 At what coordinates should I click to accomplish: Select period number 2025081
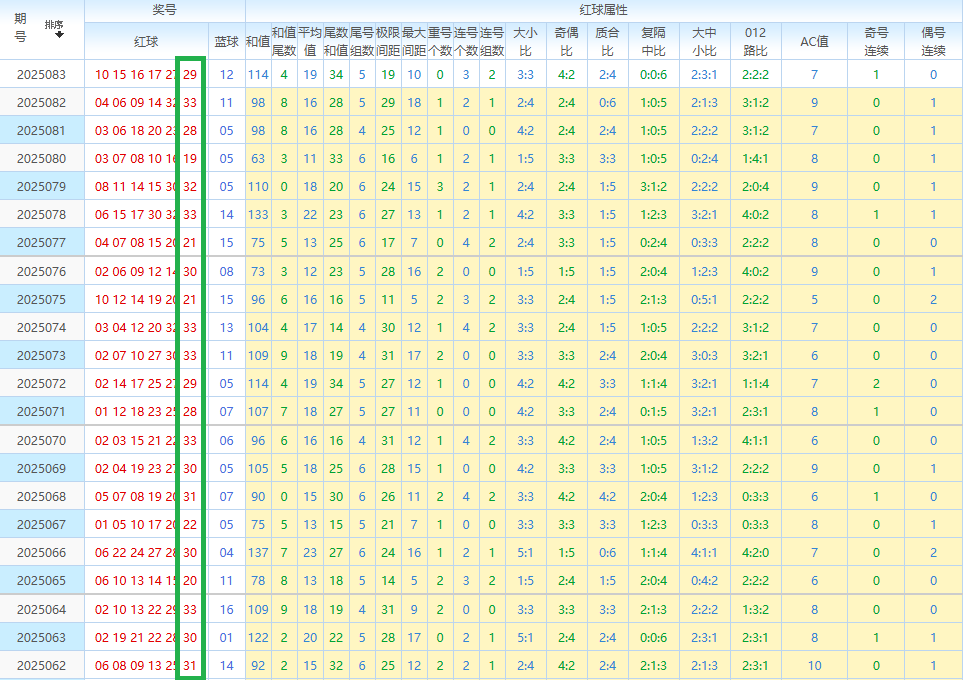41,130
